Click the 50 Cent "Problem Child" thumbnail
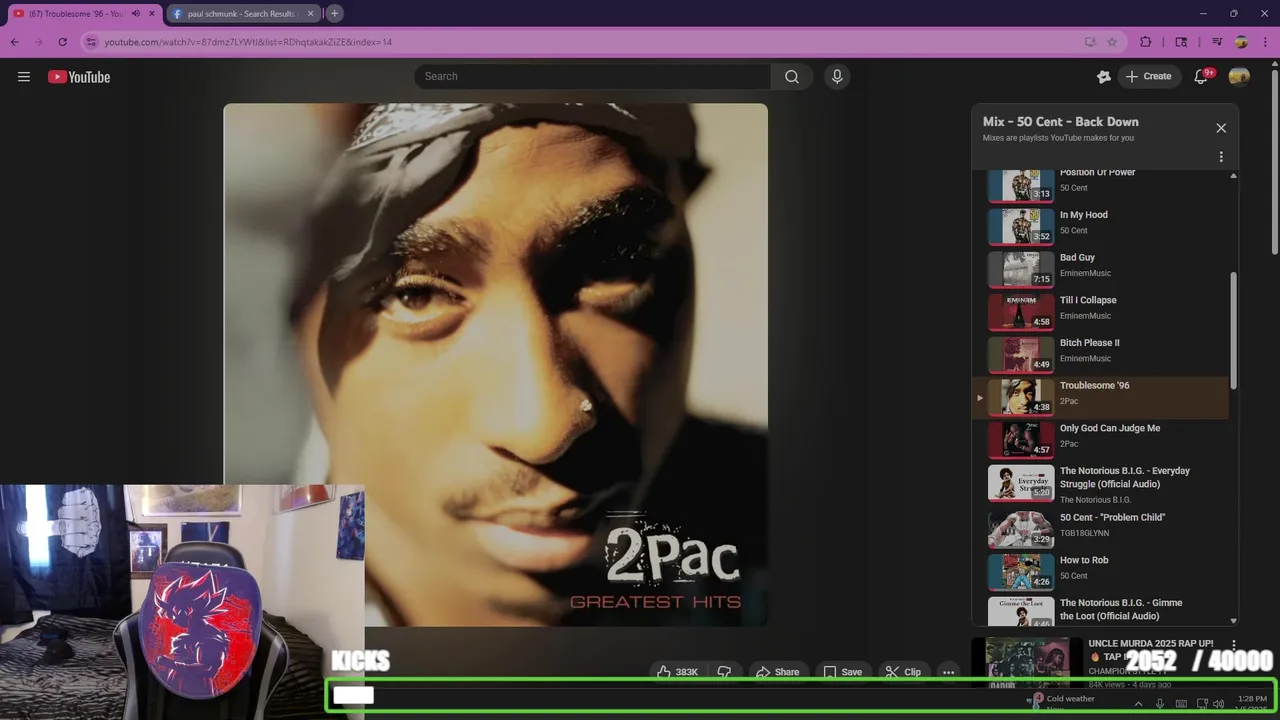Image resolution: width=1280 pixels, height=720 pixels. click(x=1021, y=529)
